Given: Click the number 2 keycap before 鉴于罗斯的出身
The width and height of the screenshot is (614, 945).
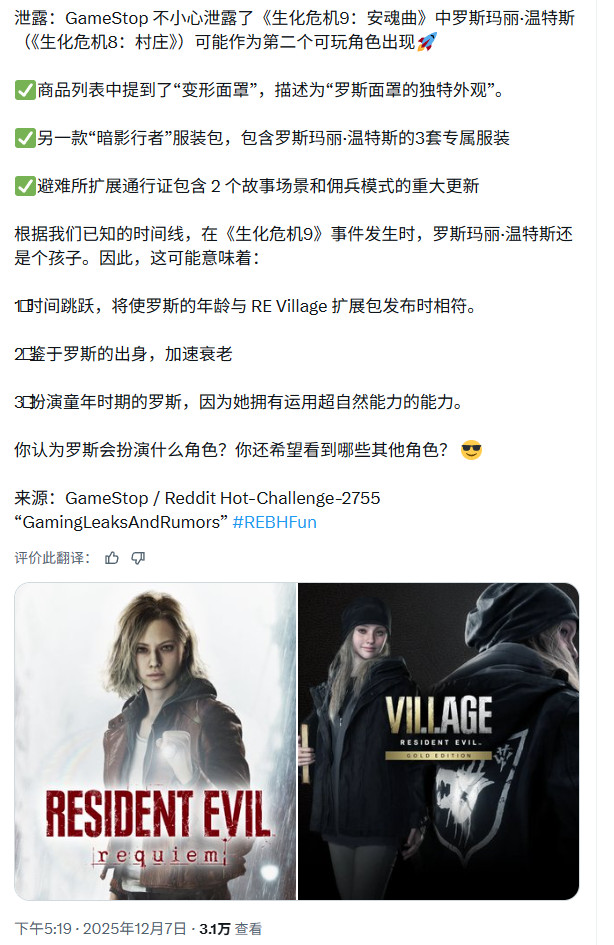Looking at the screenshot, I should pyautogui.click(x=23, y=354).
